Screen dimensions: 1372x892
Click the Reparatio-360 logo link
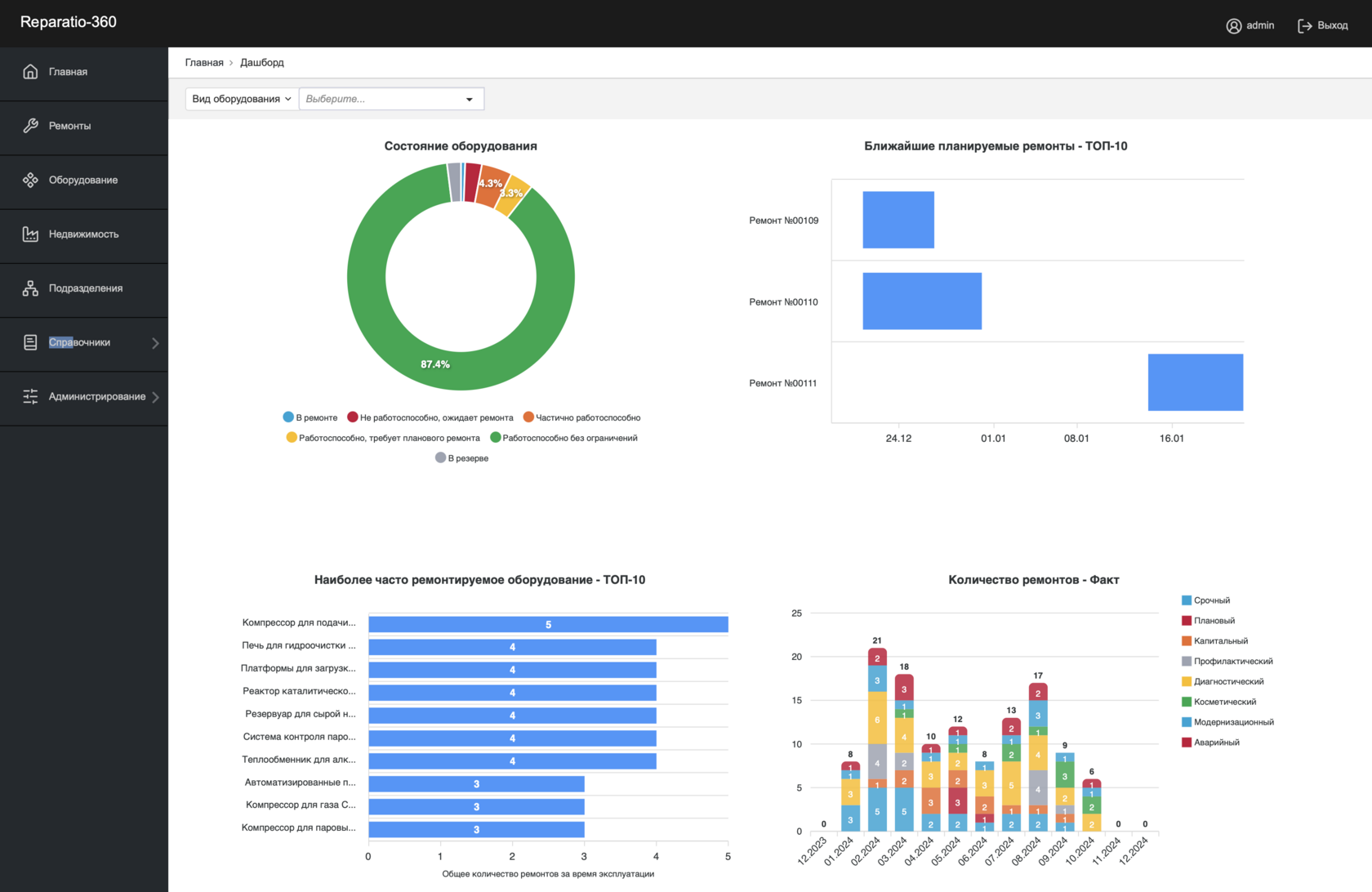[x=69, y=22]
